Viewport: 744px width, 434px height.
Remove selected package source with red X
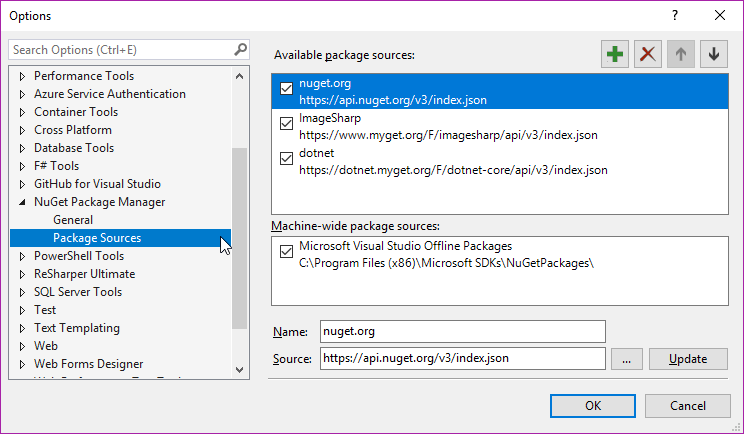point(648,55)
